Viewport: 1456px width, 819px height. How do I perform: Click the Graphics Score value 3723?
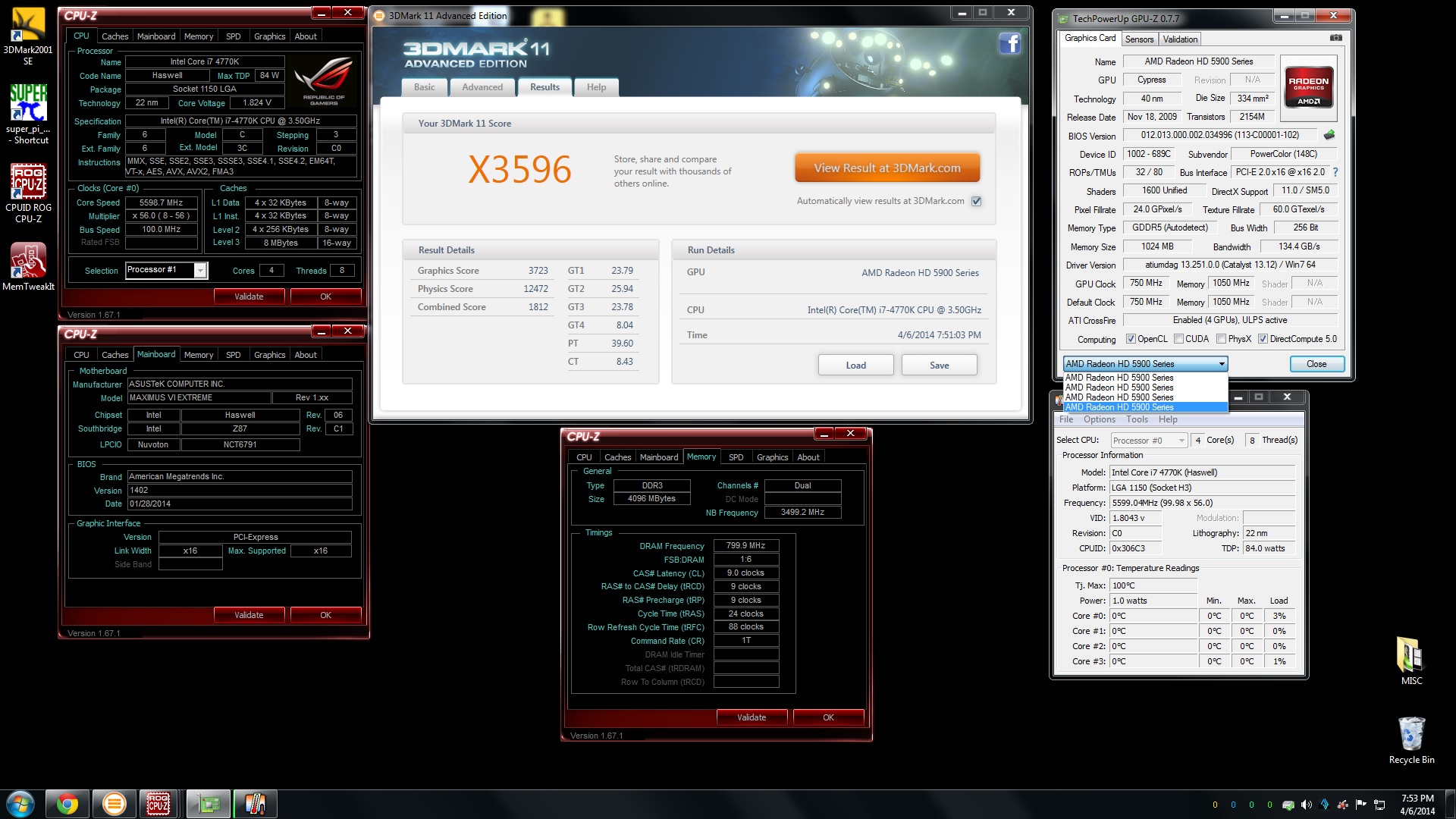538,271
